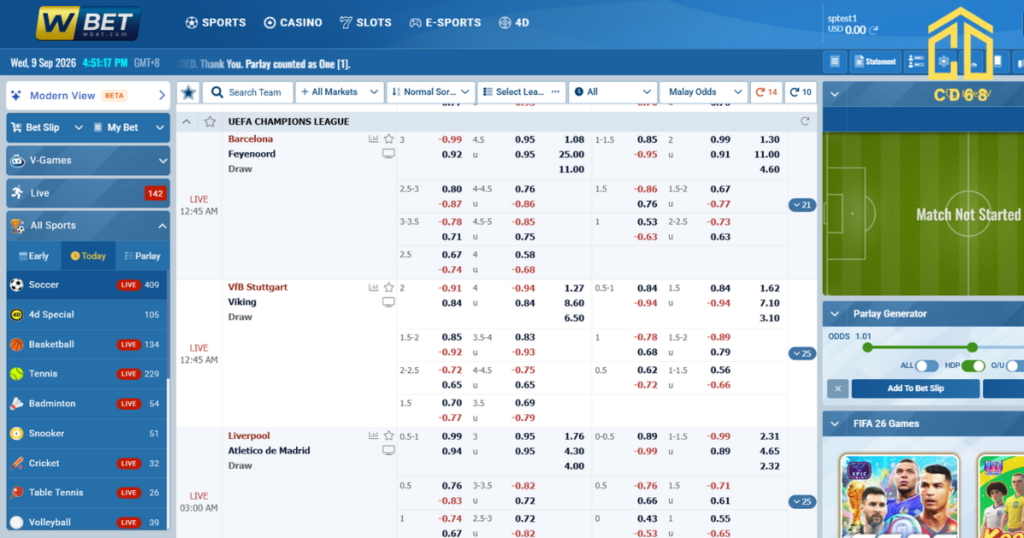Open the settings gear icon
This screenshot has height=538, width=1024.
[944, 61]
